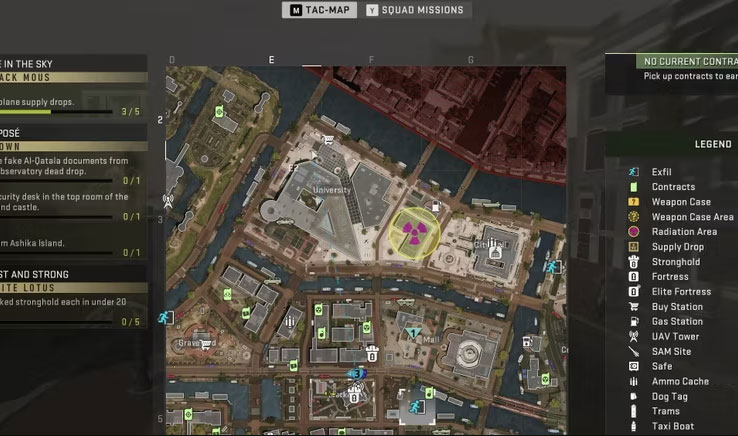
Task: Select the stronghold icon southwest of Mall
Action: 372,354
